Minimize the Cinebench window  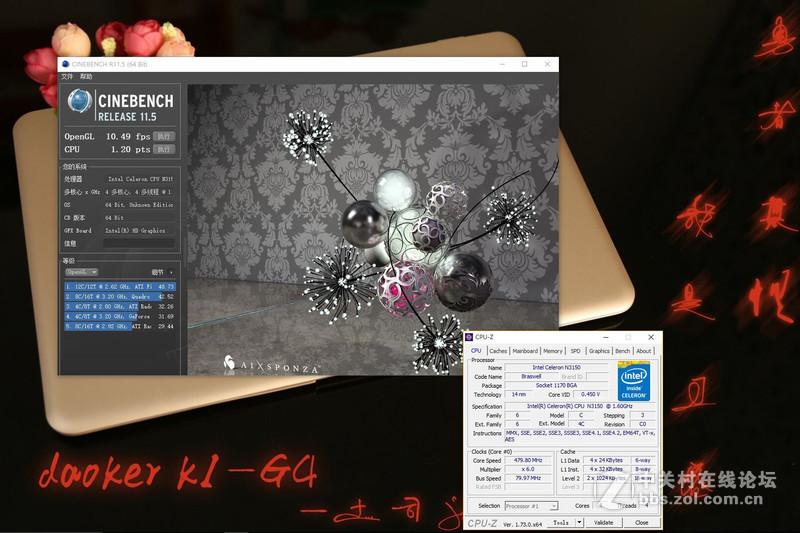pyautogui.click(x=495, y=64)
